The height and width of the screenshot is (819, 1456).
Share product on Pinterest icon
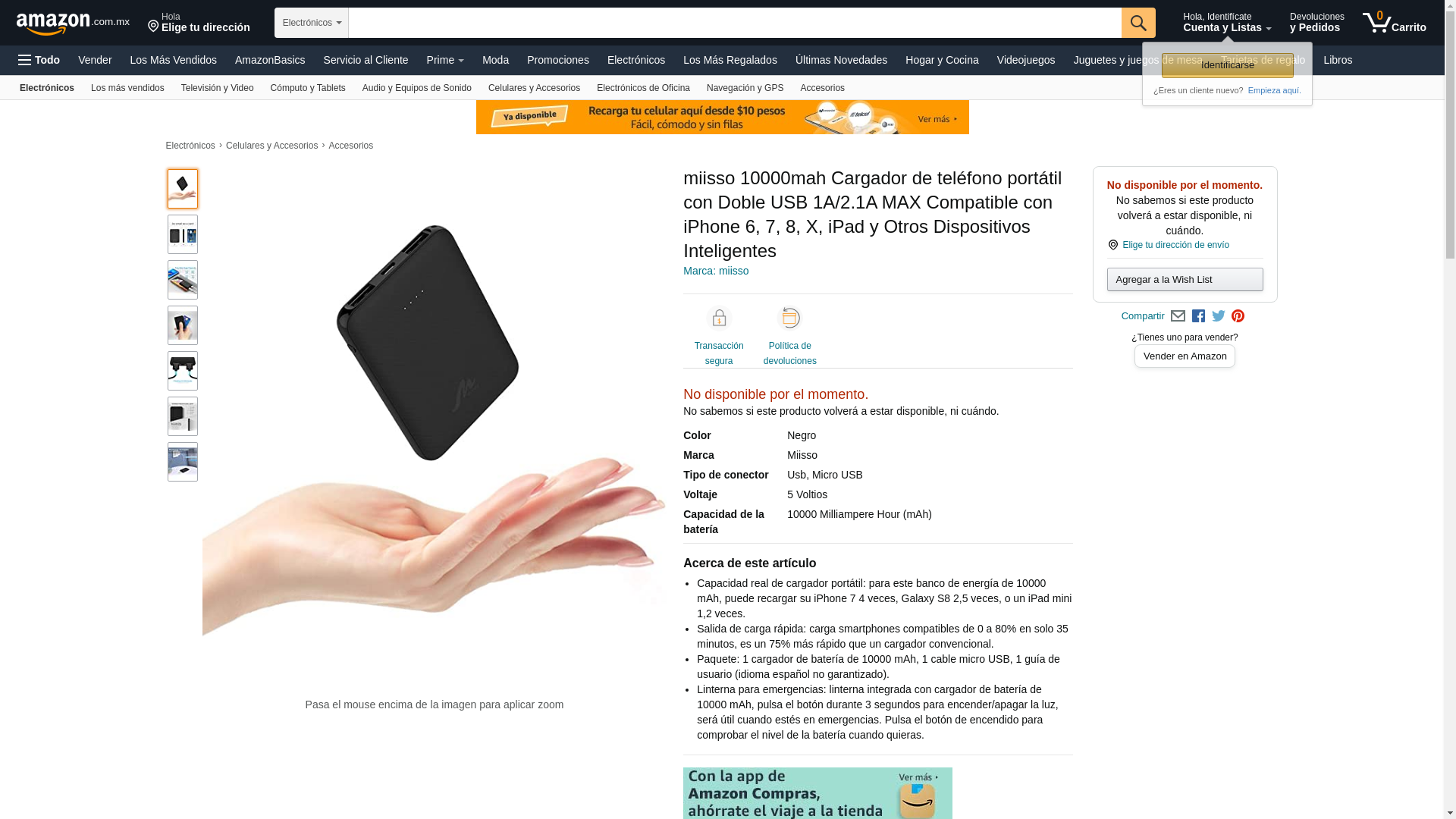1238,316
